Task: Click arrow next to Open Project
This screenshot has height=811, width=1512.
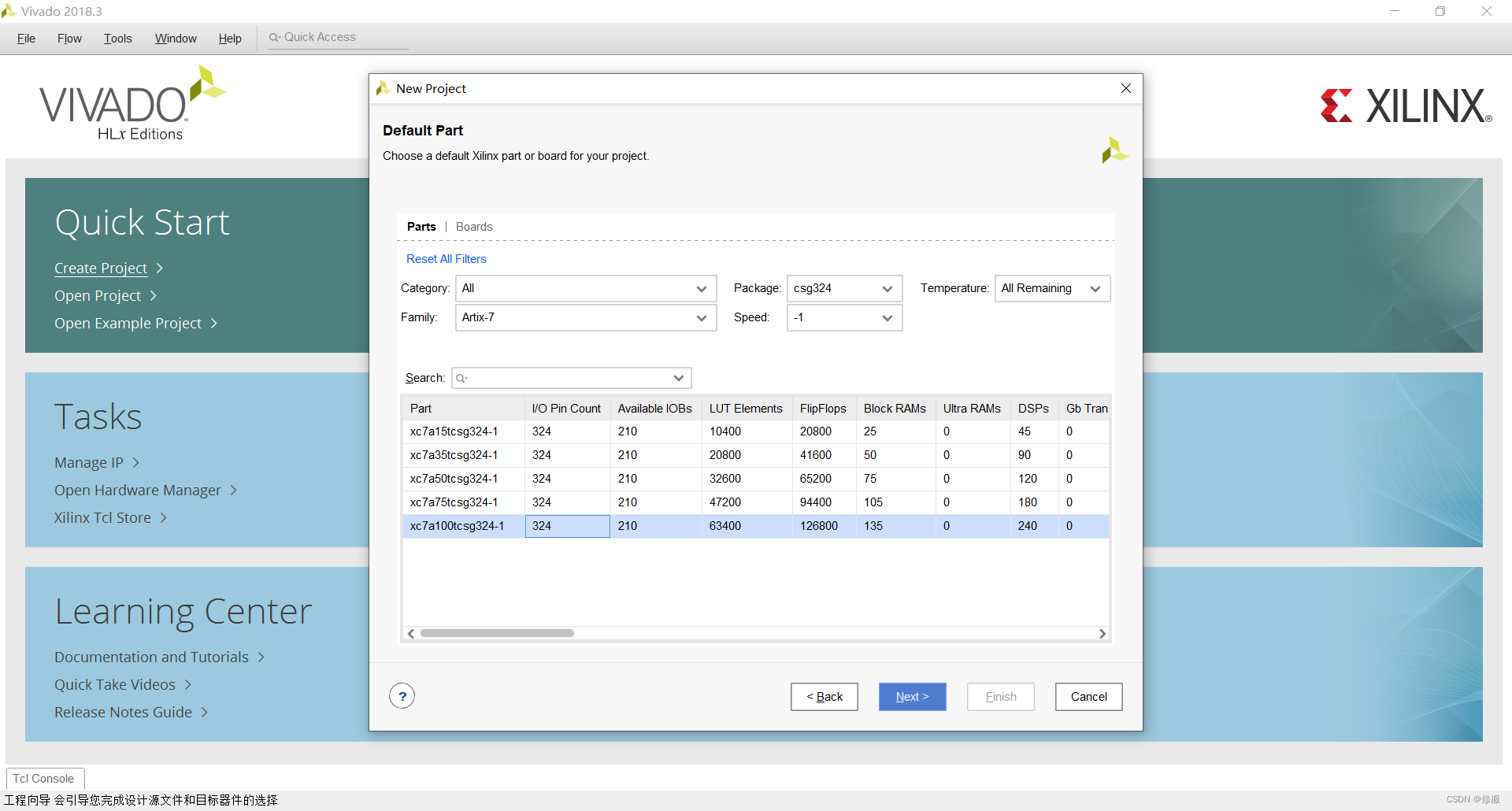Action: (x=154, y=296)
